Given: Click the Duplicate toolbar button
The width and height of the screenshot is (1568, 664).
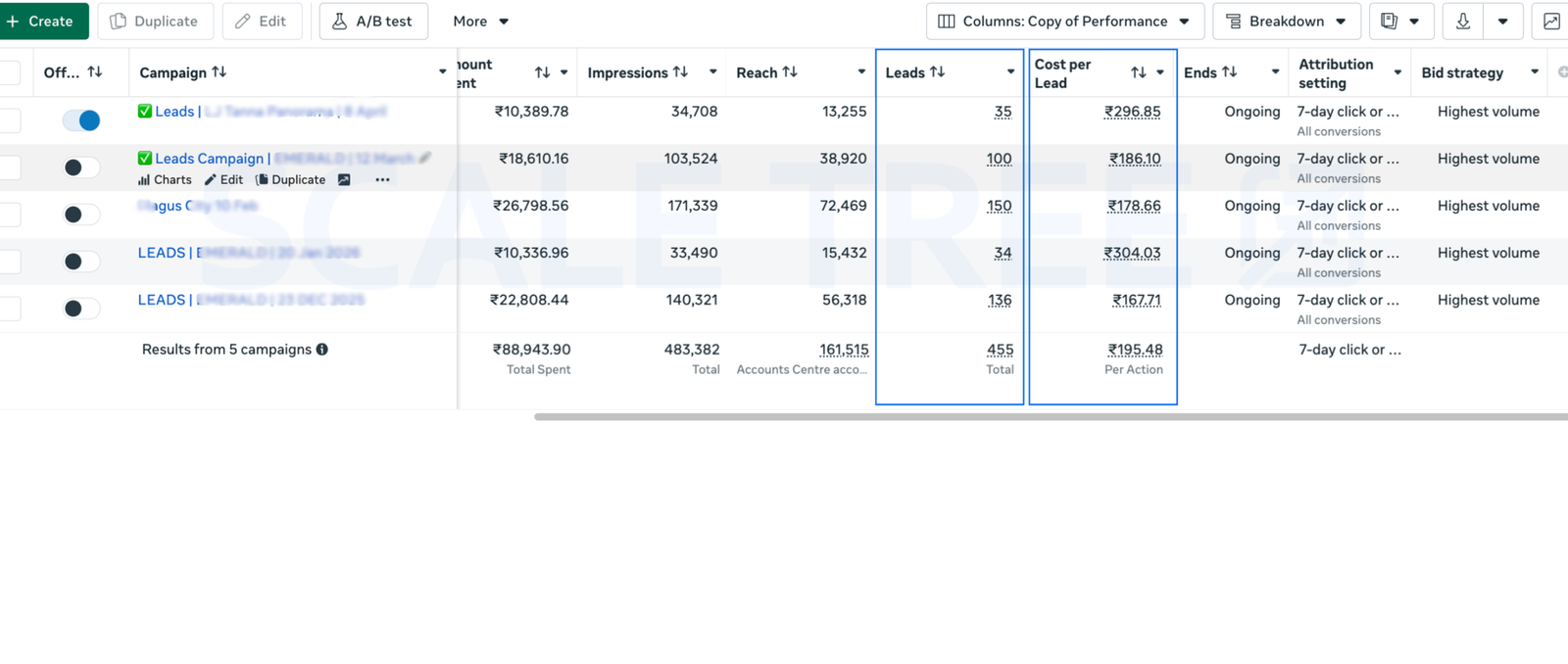Looking at the screenshot, I should click(155, 21).
